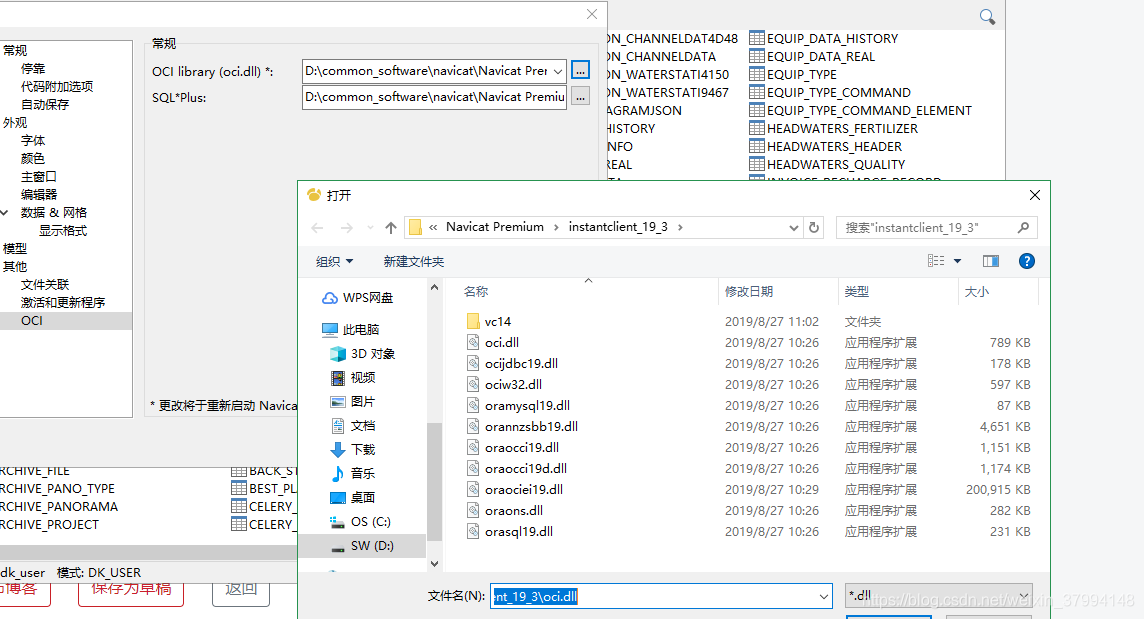Sort files by 类型 column
The image size is (1144, 619).
857,291
